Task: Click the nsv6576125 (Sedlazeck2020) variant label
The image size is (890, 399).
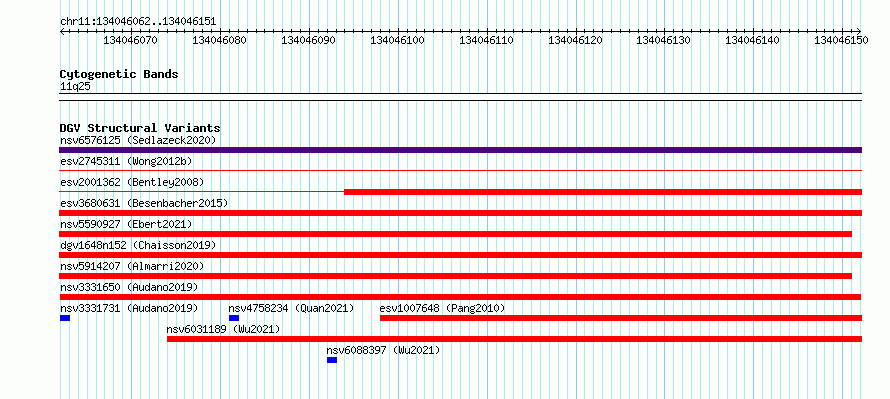Action: [138, 140]
